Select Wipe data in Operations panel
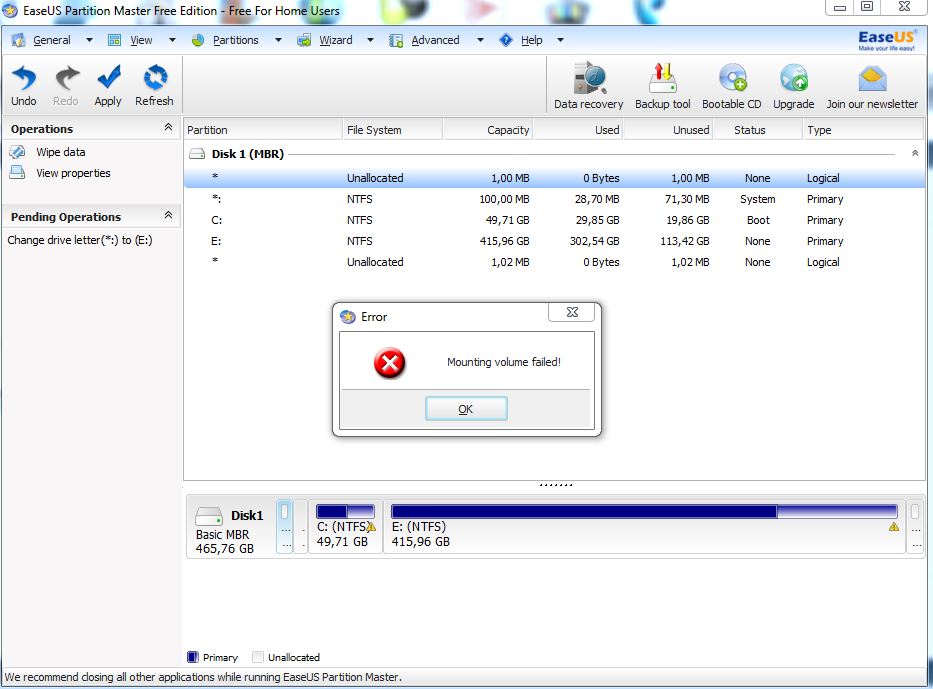This screenshot has width=933, height=689. pyautogui.click(x=60, y=152)
